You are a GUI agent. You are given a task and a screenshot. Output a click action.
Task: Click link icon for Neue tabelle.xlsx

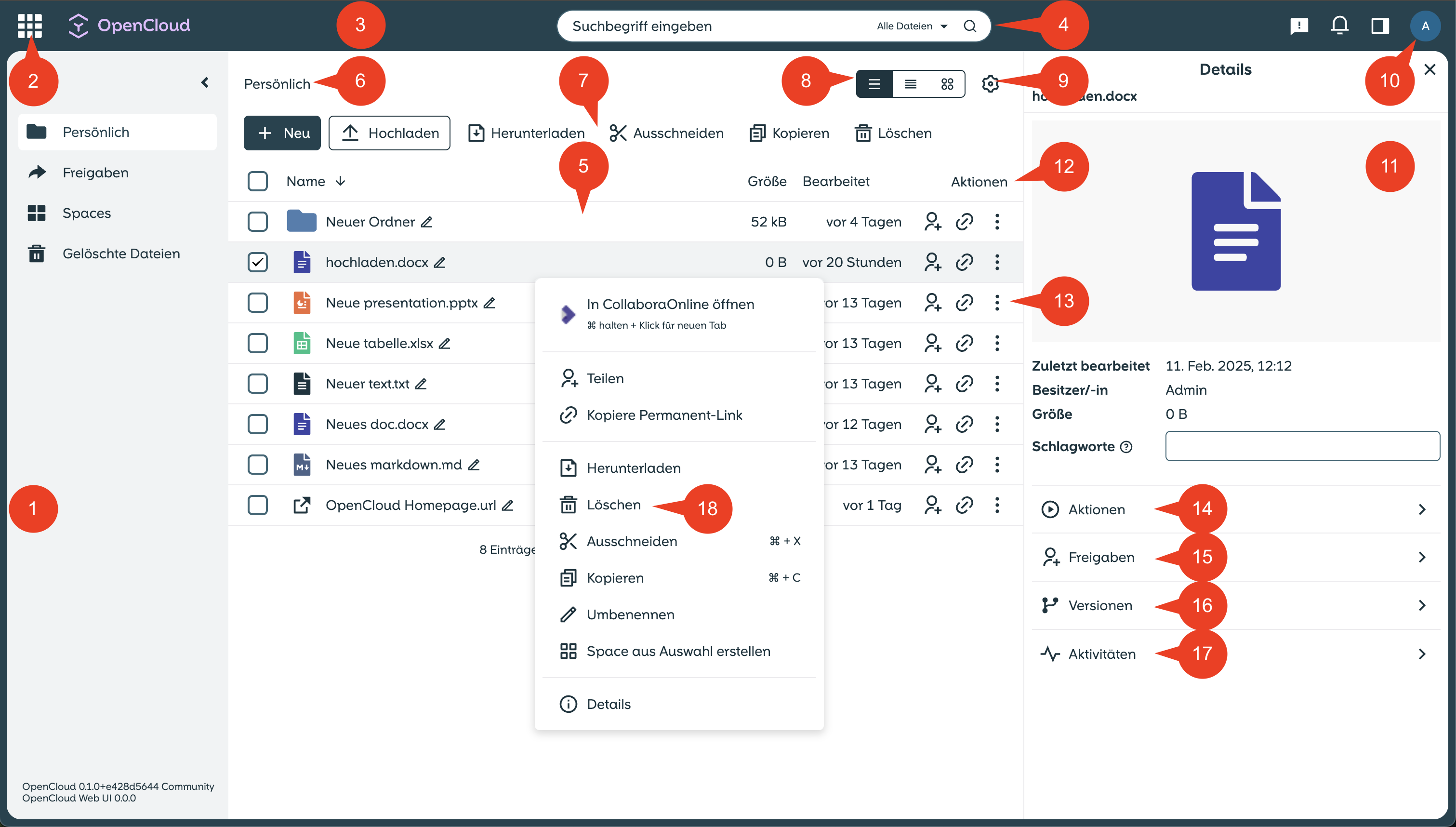coord(965,344)
